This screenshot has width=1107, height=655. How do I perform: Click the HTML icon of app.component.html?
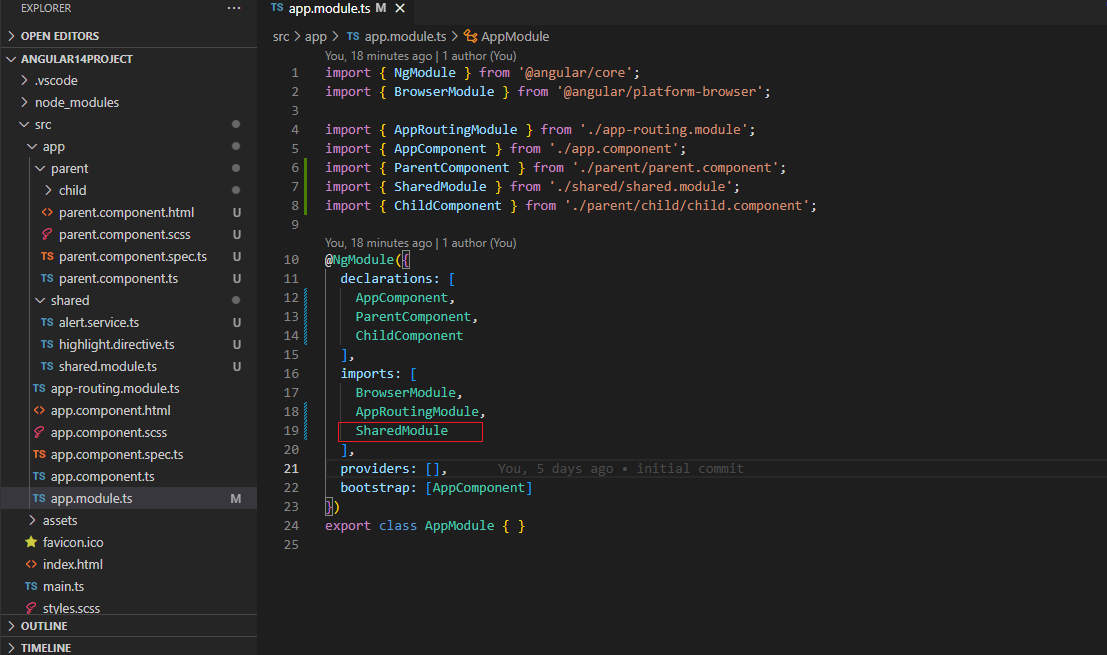39,410
